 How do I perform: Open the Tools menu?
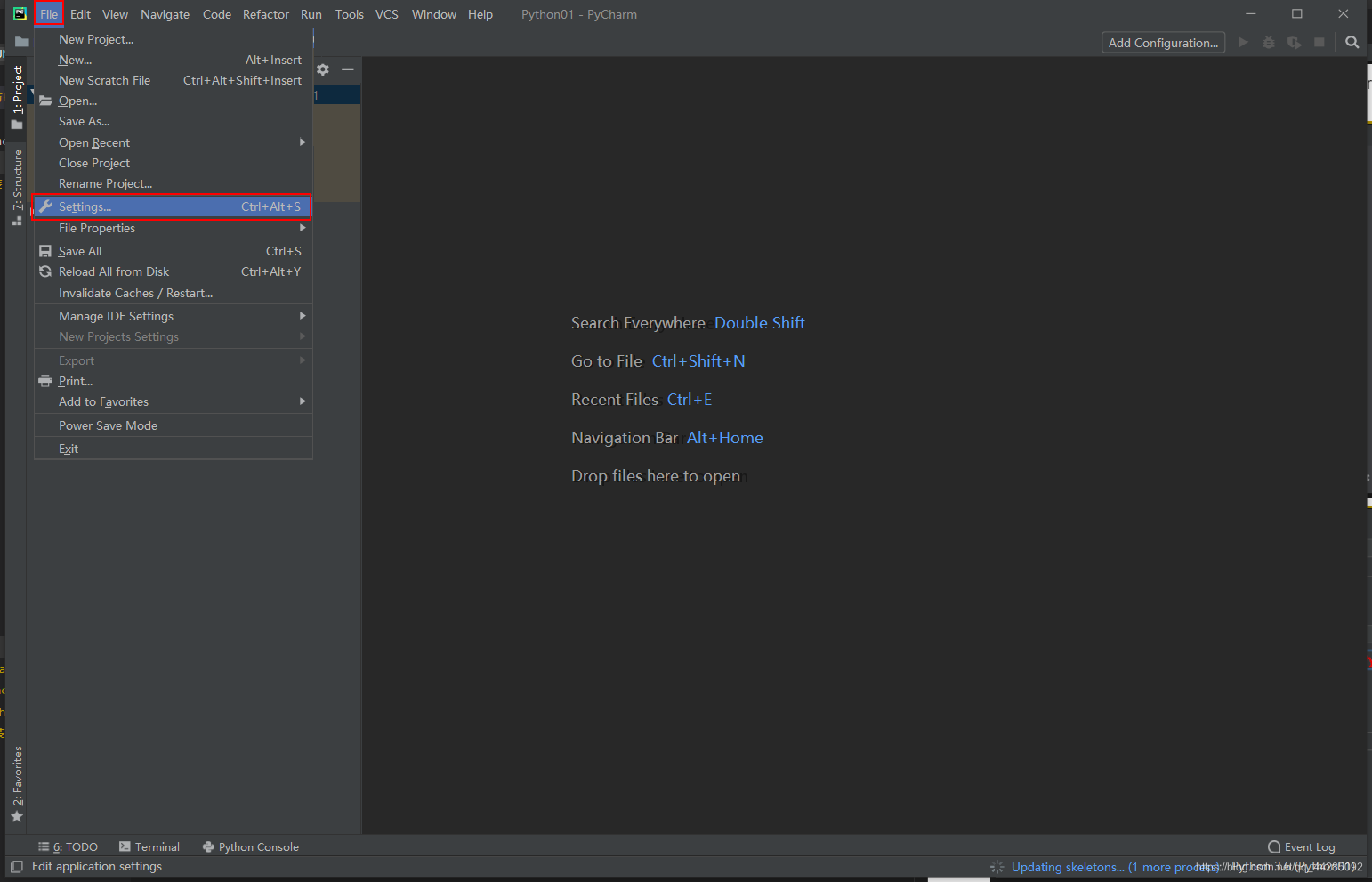point(349,14)
